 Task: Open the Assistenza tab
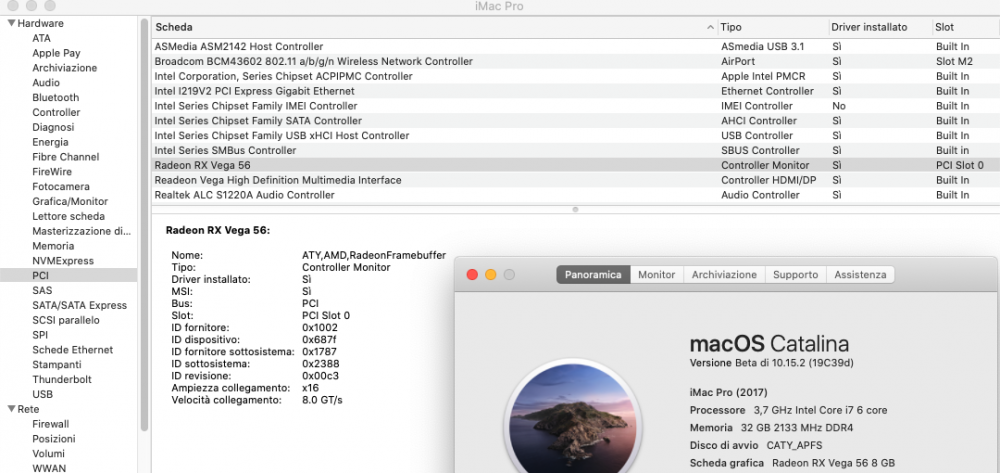point(860,275)
